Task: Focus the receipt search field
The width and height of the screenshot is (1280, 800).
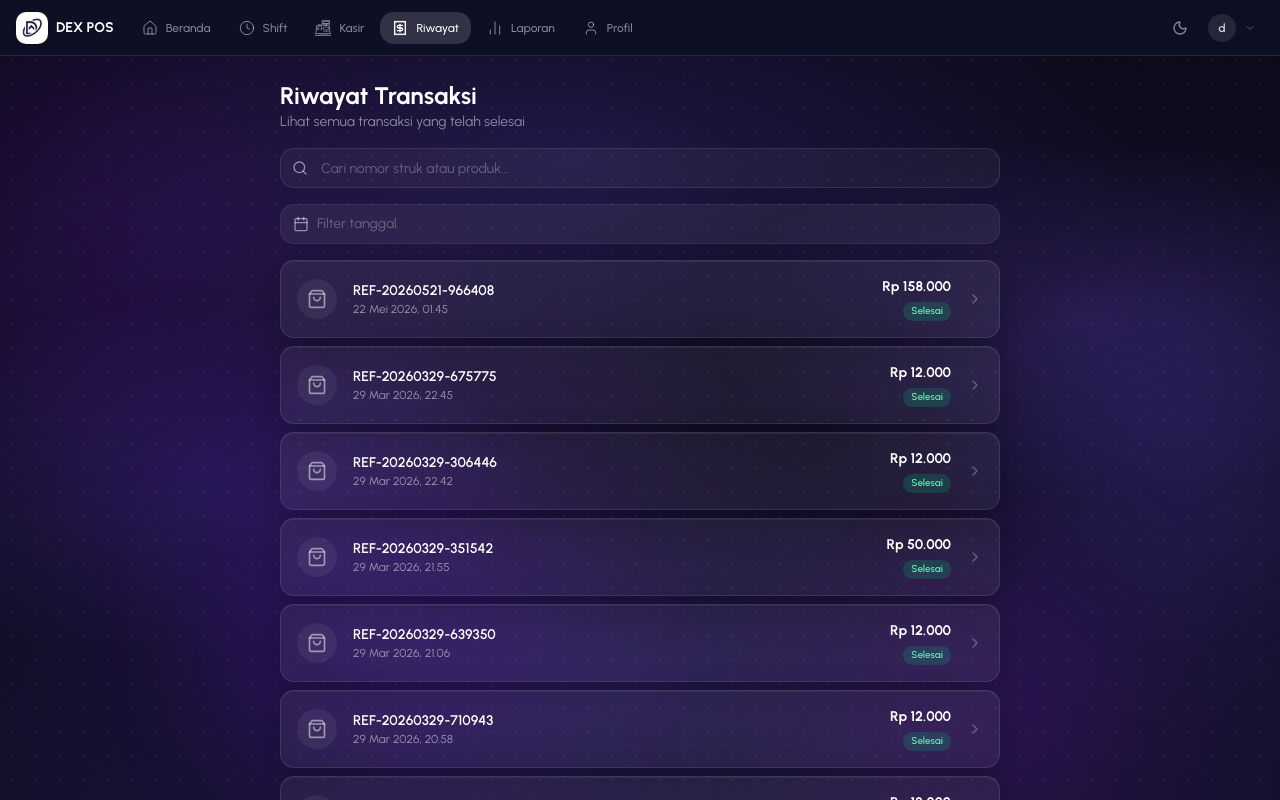Action: click(x=640, y=168)
